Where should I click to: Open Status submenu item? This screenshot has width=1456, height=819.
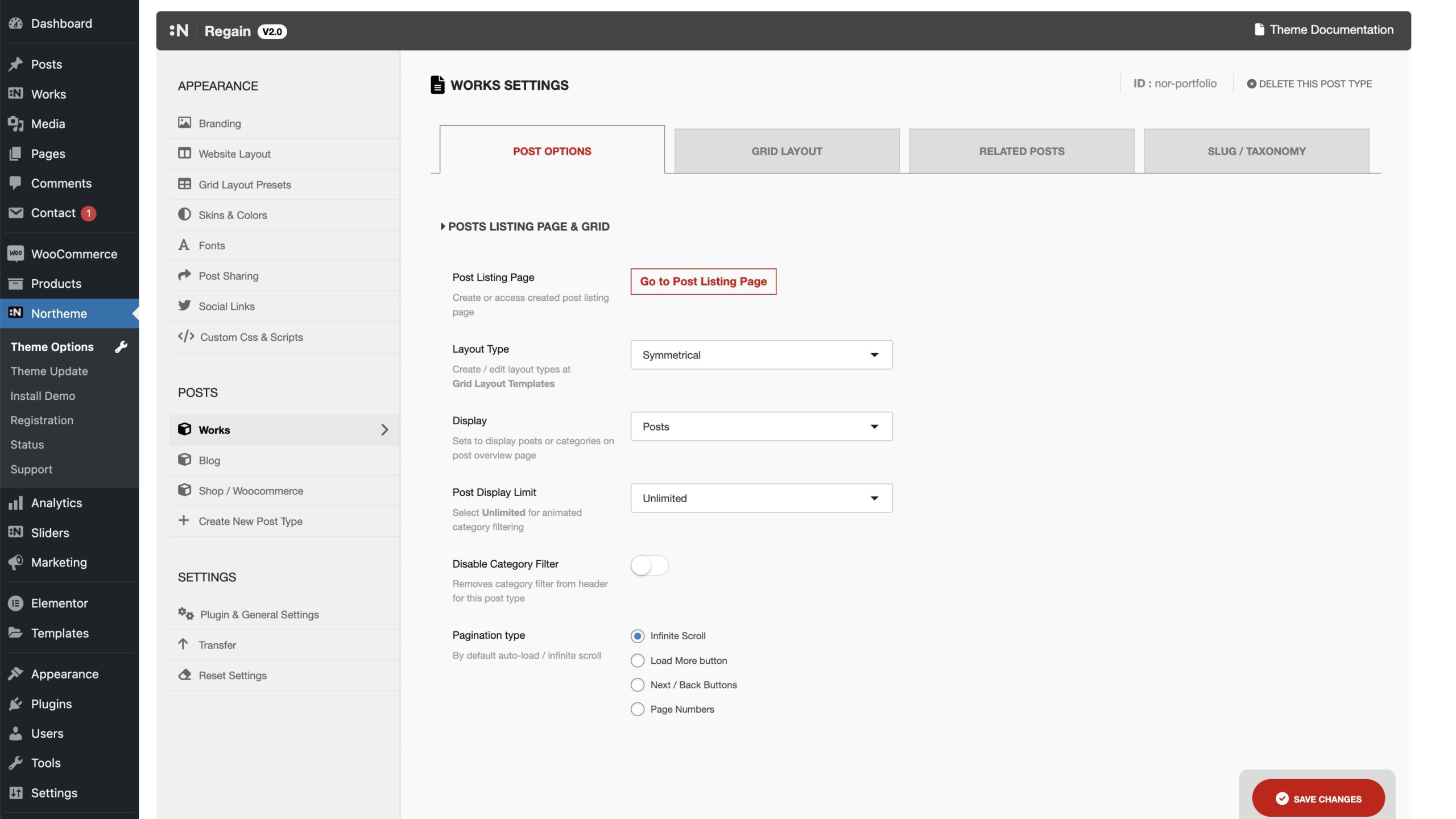[x=27, y=445]
